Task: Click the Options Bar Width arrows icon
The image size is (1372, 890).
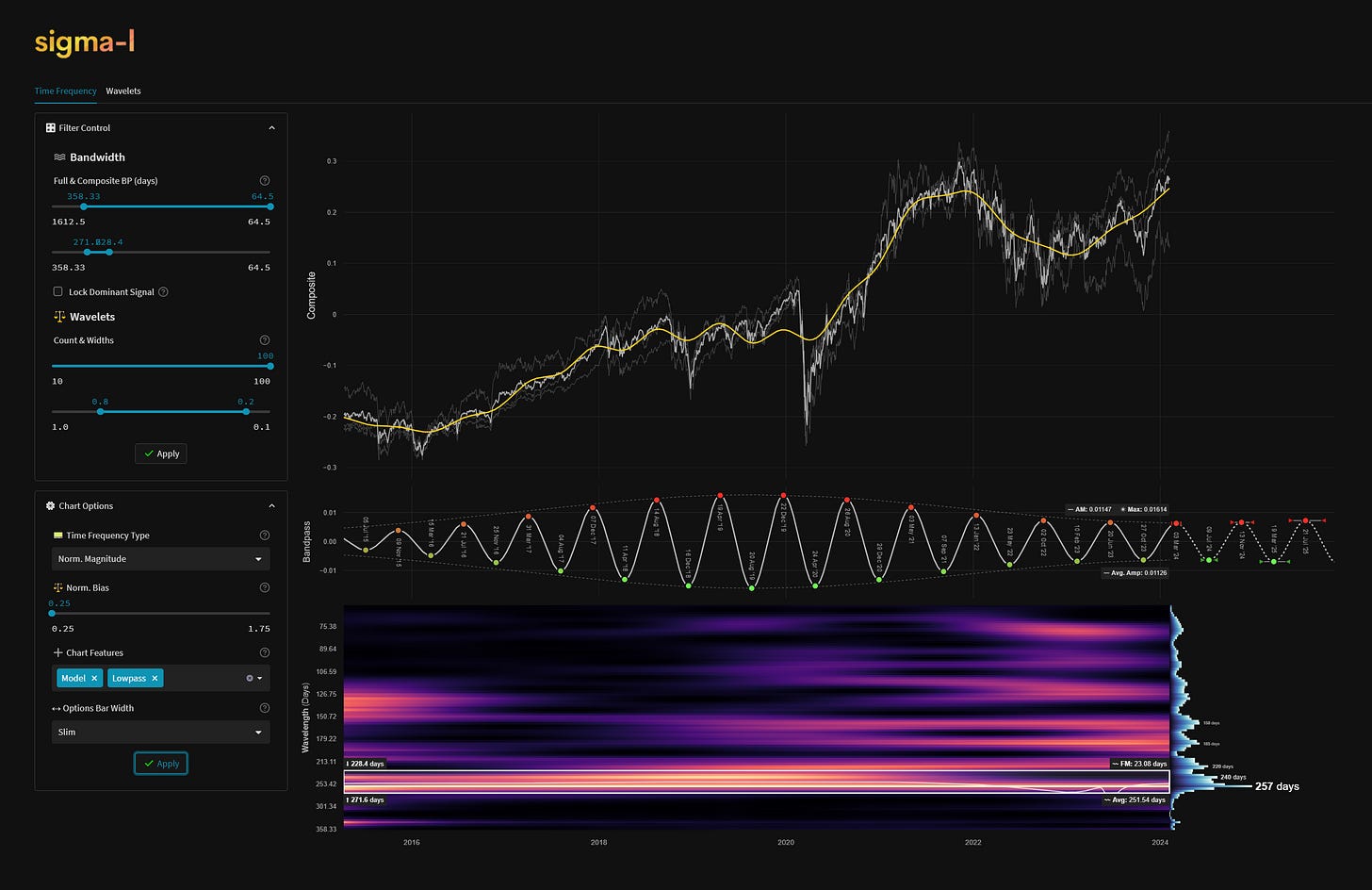Action: [x=57, y=708]
